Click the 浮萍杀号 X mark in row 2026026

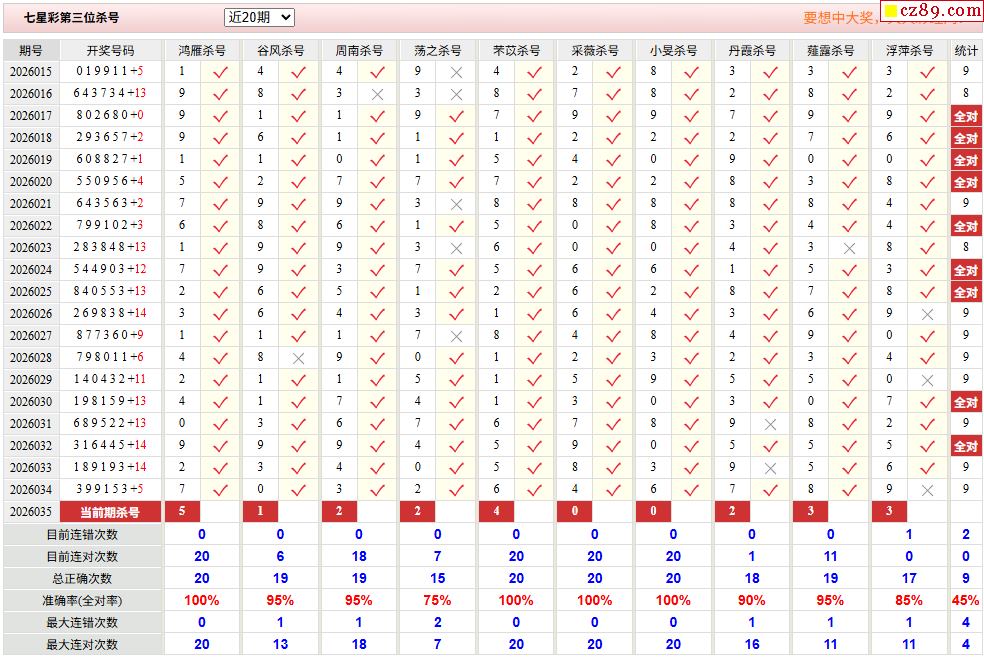tap(928, 314)
